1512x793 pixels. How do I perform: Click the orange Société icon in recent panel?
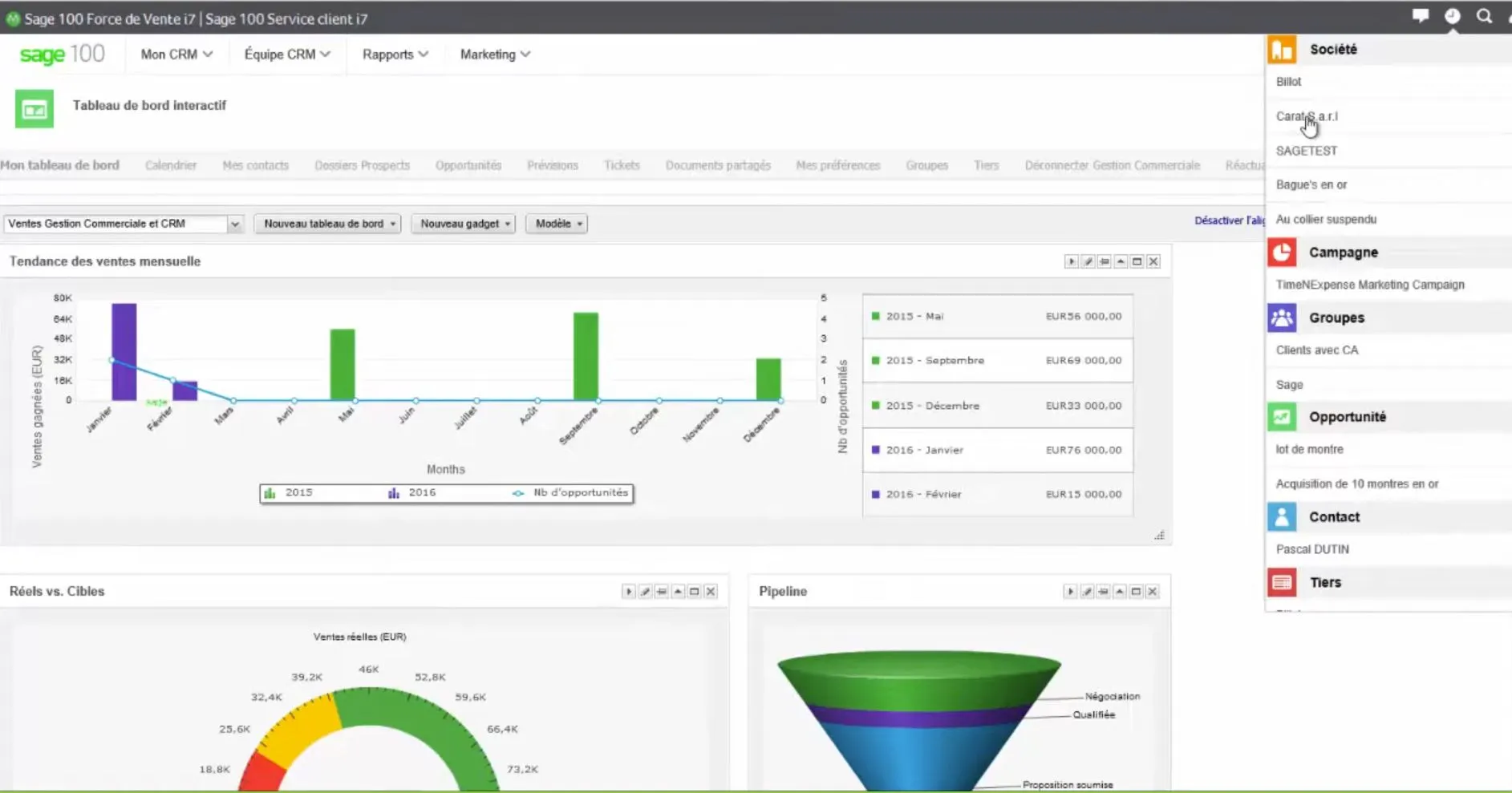tap(1282, 50)
